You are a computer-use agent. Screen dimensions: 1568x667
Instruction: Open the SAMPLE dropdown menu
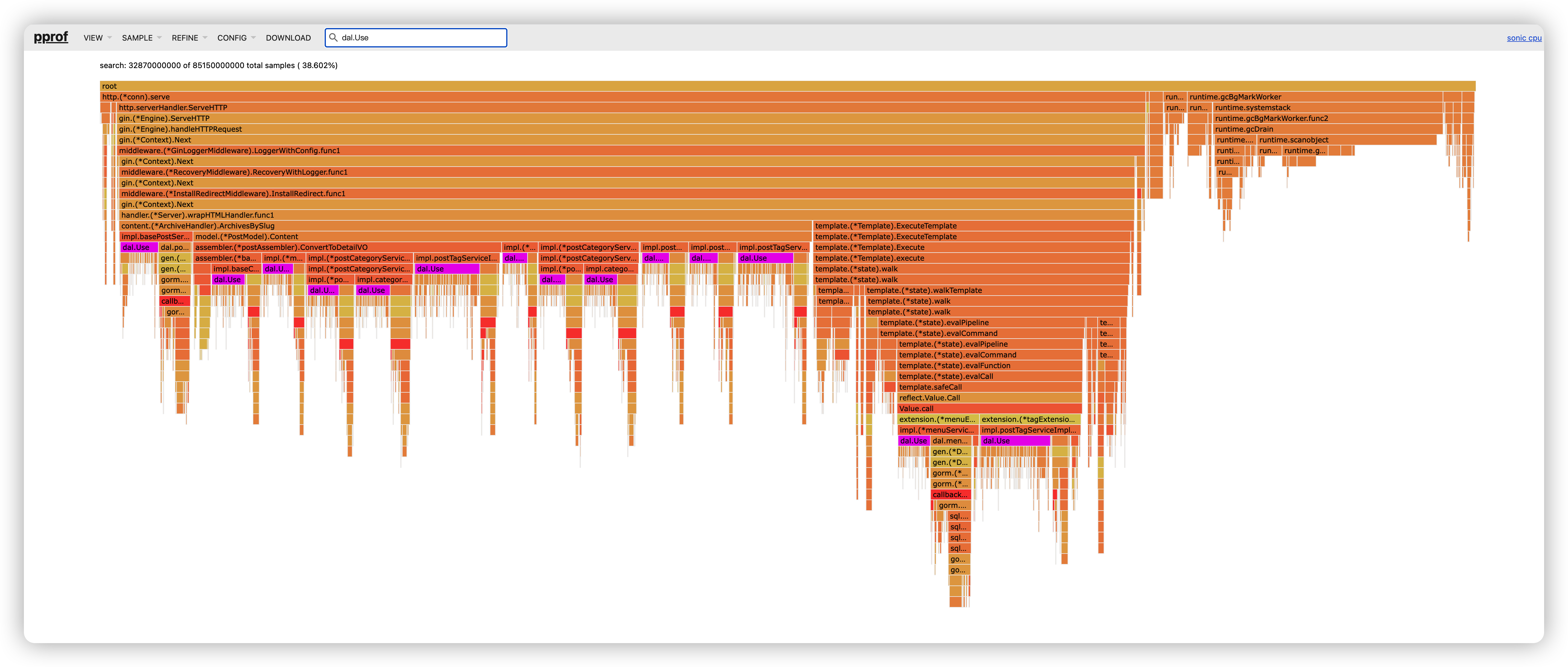[x=141, y=38]
